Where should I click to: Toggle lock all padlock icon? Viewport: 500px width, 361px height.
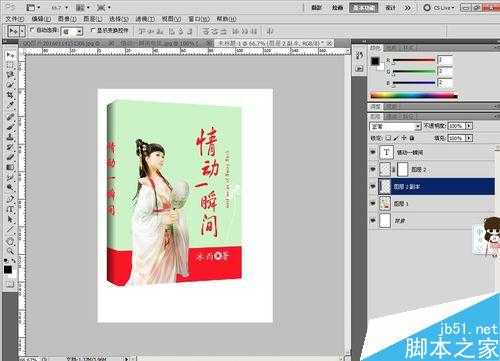tap(412, 138)
